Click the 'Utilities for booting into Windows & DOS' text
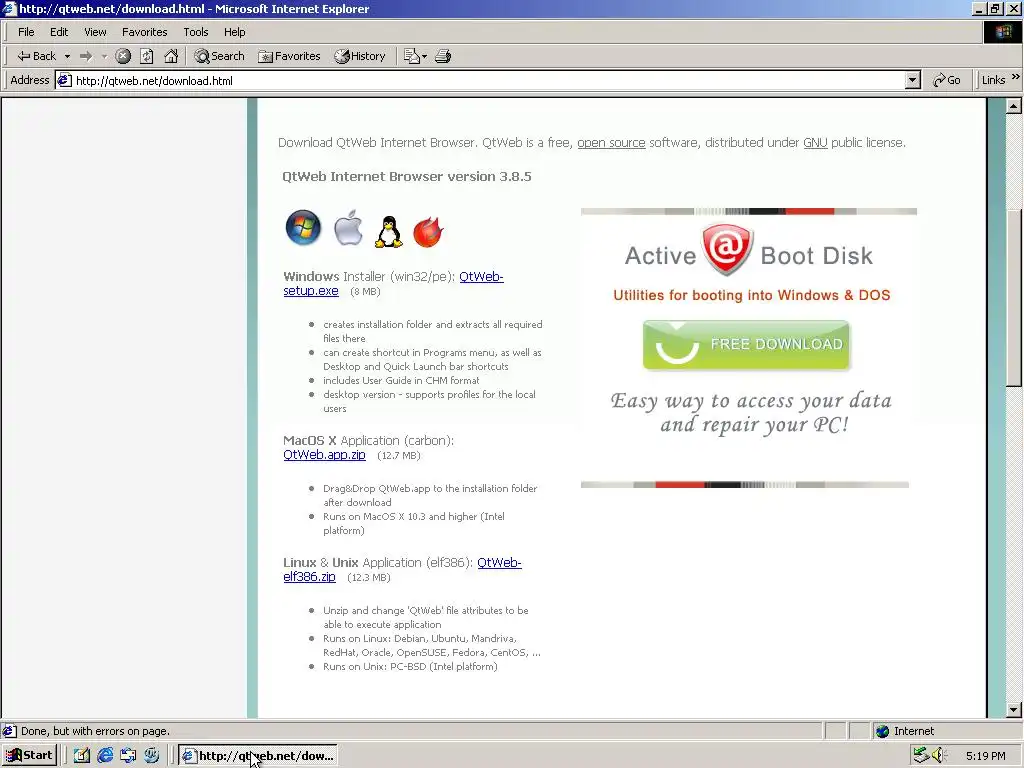1024x768 pixels. (752, 295)
